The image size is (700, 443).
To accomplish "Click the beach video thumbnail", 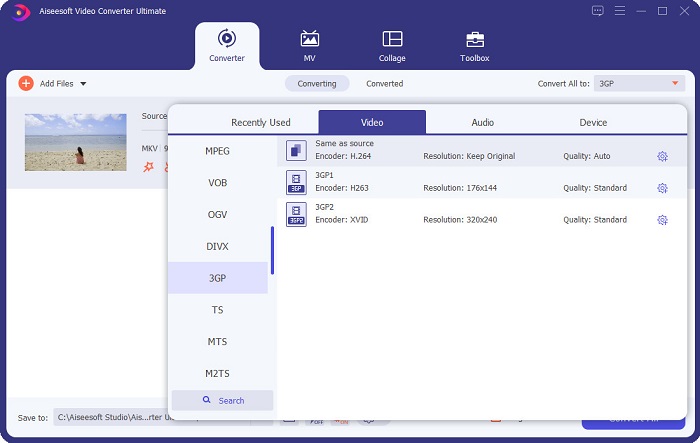I will click(75, 141).
